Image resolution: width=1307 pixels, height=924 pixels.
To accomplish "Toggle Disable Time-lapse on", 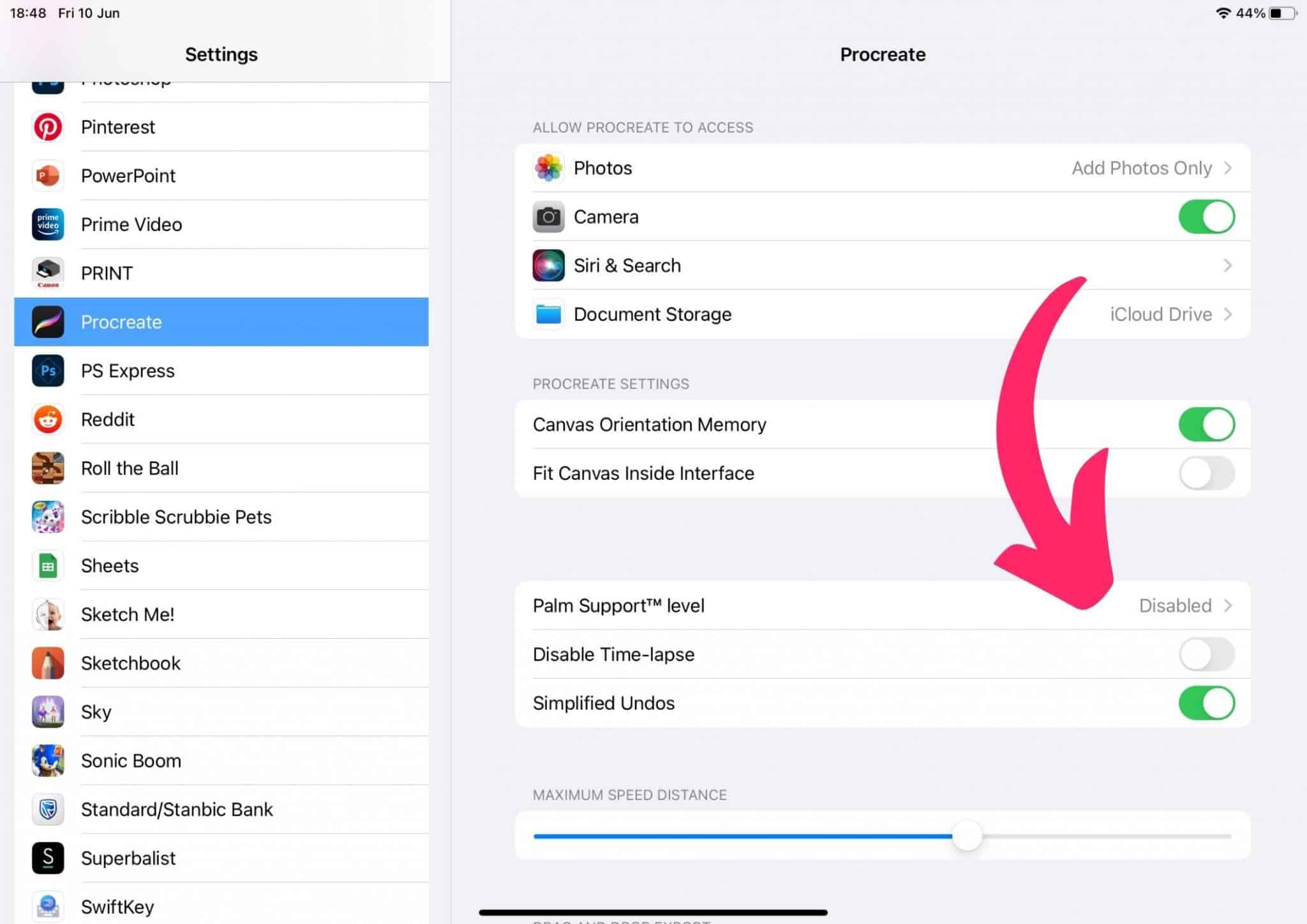I will coord(1206,654).
